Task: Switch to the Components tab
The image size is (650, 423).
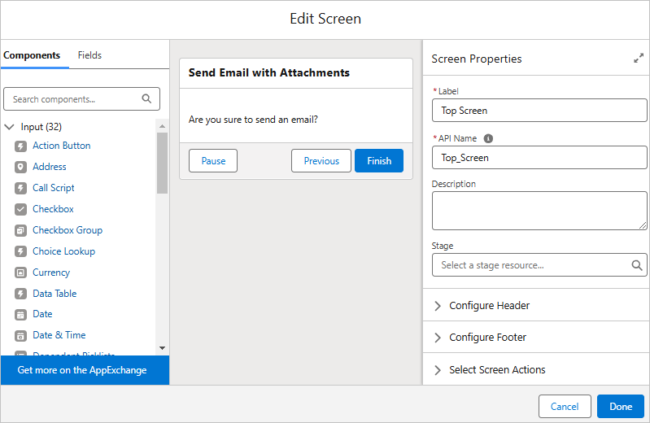Action: (x=32, y=55)
